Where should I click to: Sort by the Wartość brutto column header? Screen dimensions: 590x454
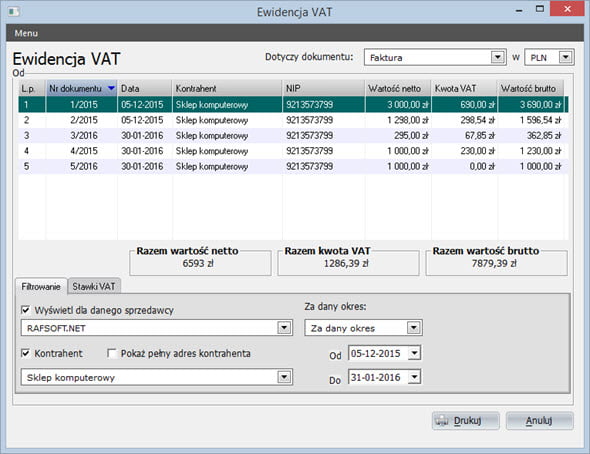point(531,88)
